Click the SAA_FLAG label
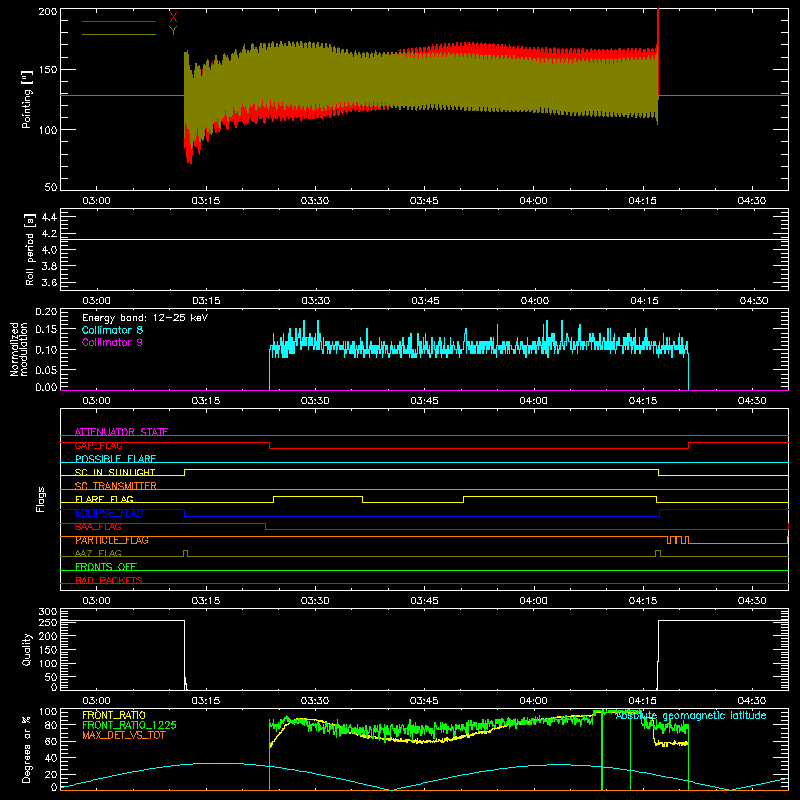This screenshot has height=800, width=800. pyautogui.click(x=98, y=527)
